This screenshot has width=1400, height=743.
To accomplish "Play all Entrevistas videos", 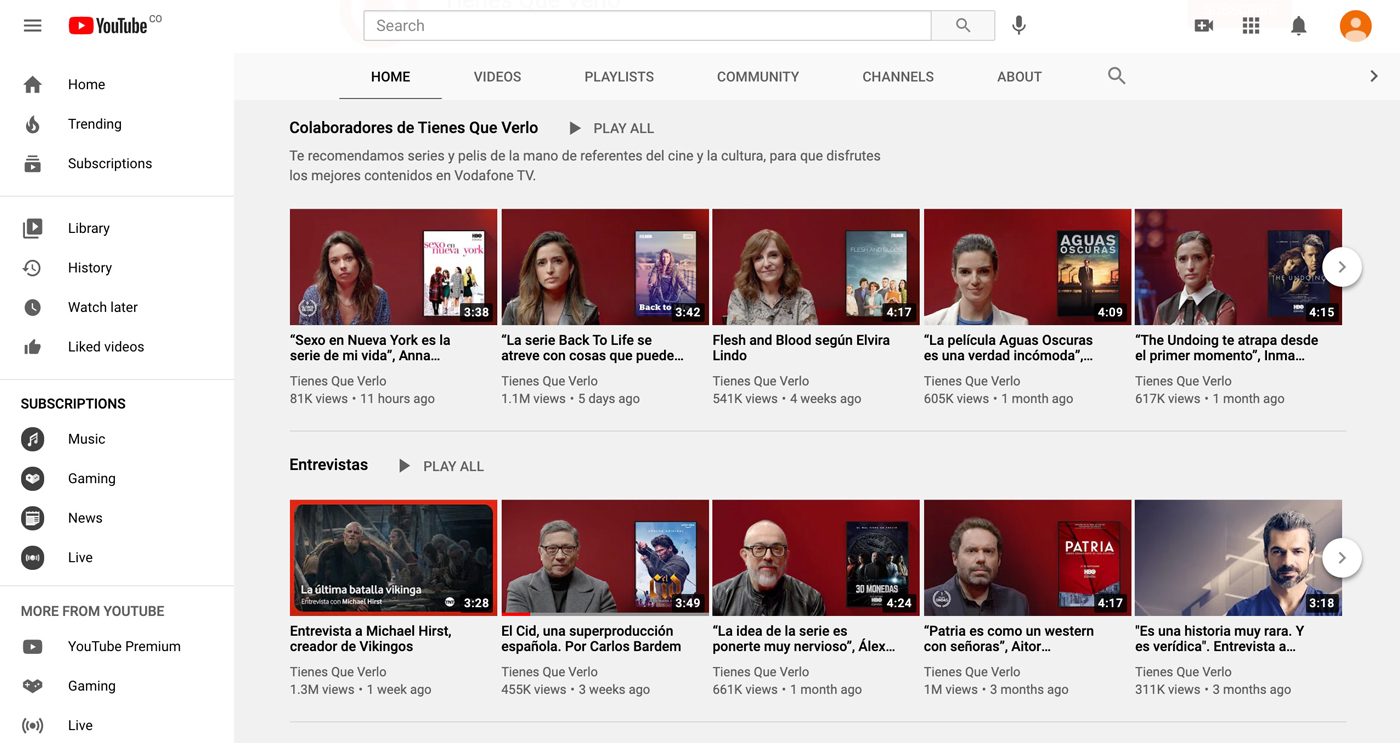I will coord(441,466).
